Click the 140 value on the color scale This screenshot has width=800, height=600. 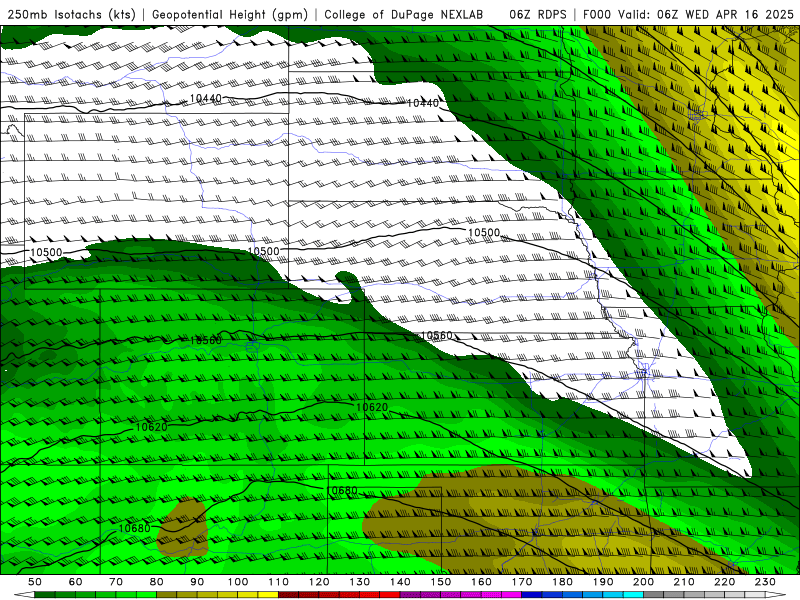(400, 582)
